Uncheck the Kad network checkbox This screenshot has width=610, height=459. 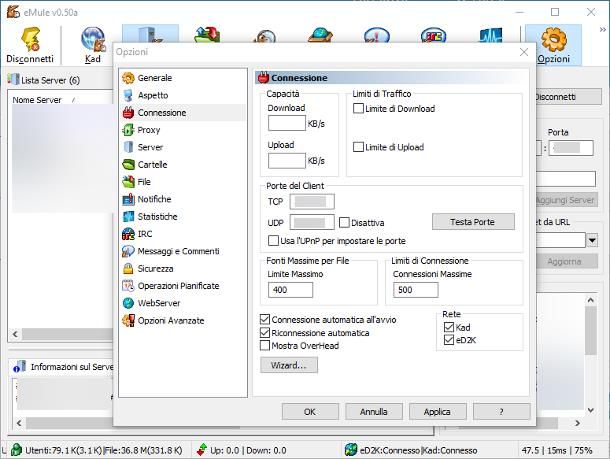point(449,327)
